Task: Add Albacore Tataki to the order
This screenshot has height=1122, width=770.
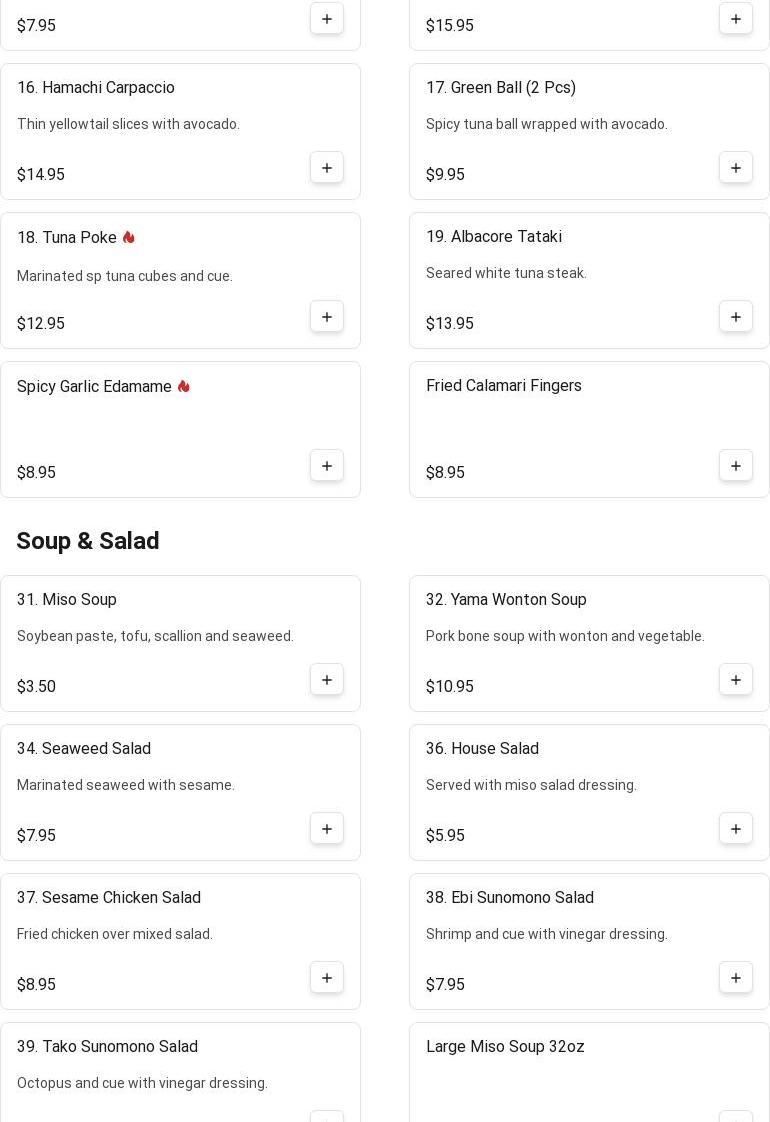Action: pos(736,317)
